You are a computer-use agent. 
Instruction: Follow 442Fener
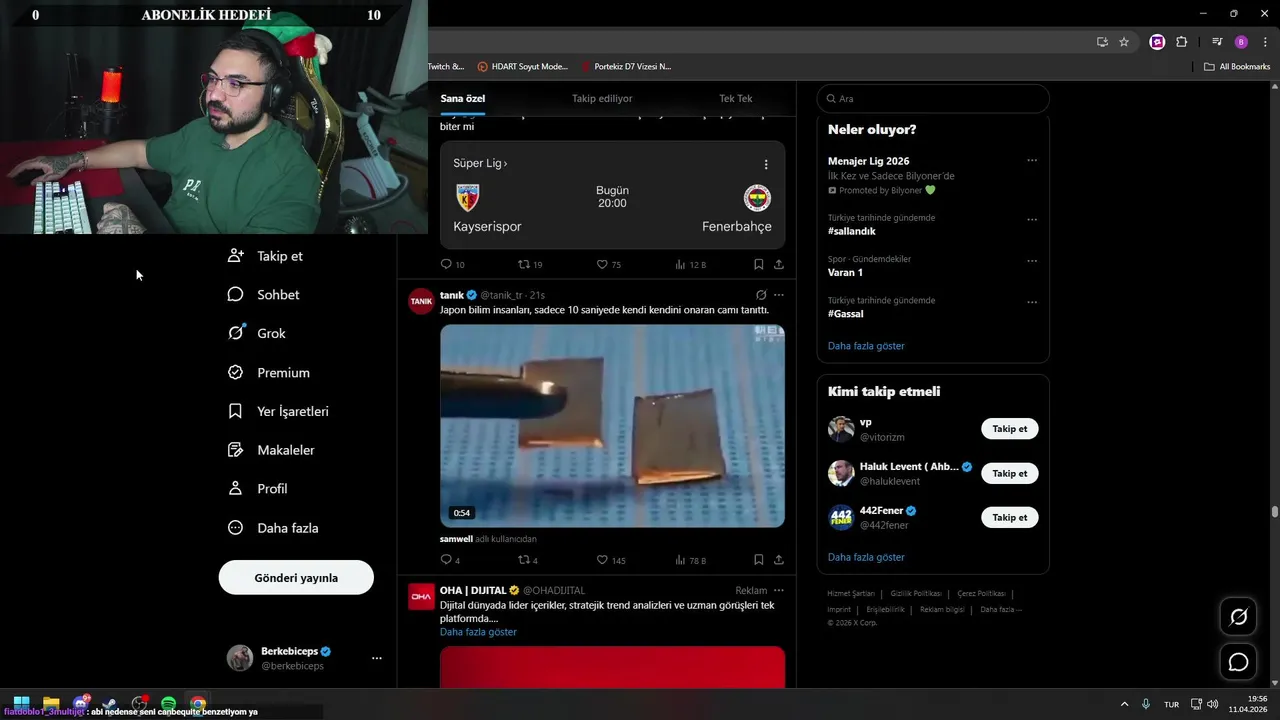(1010, 517)
